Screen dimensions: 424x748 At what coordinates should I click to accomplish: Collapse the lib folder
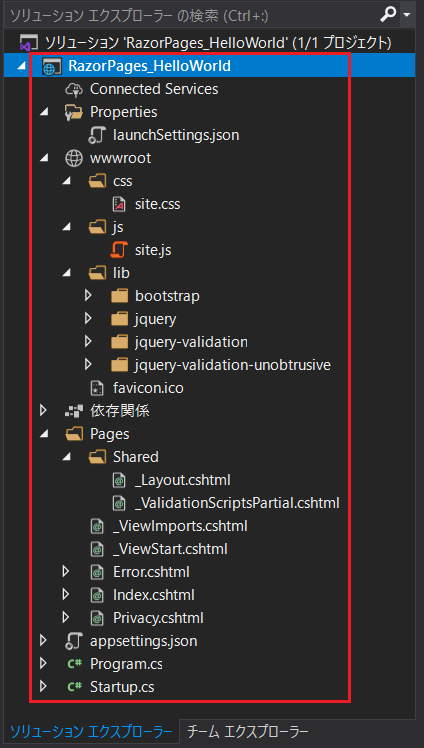coord(67,274)
